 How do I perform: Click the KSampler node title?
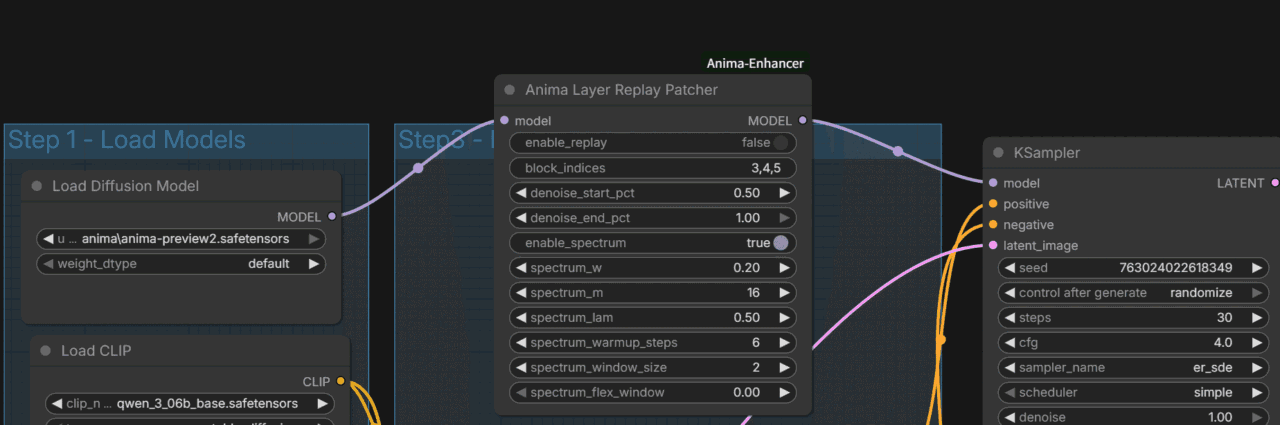point(1047,153)
